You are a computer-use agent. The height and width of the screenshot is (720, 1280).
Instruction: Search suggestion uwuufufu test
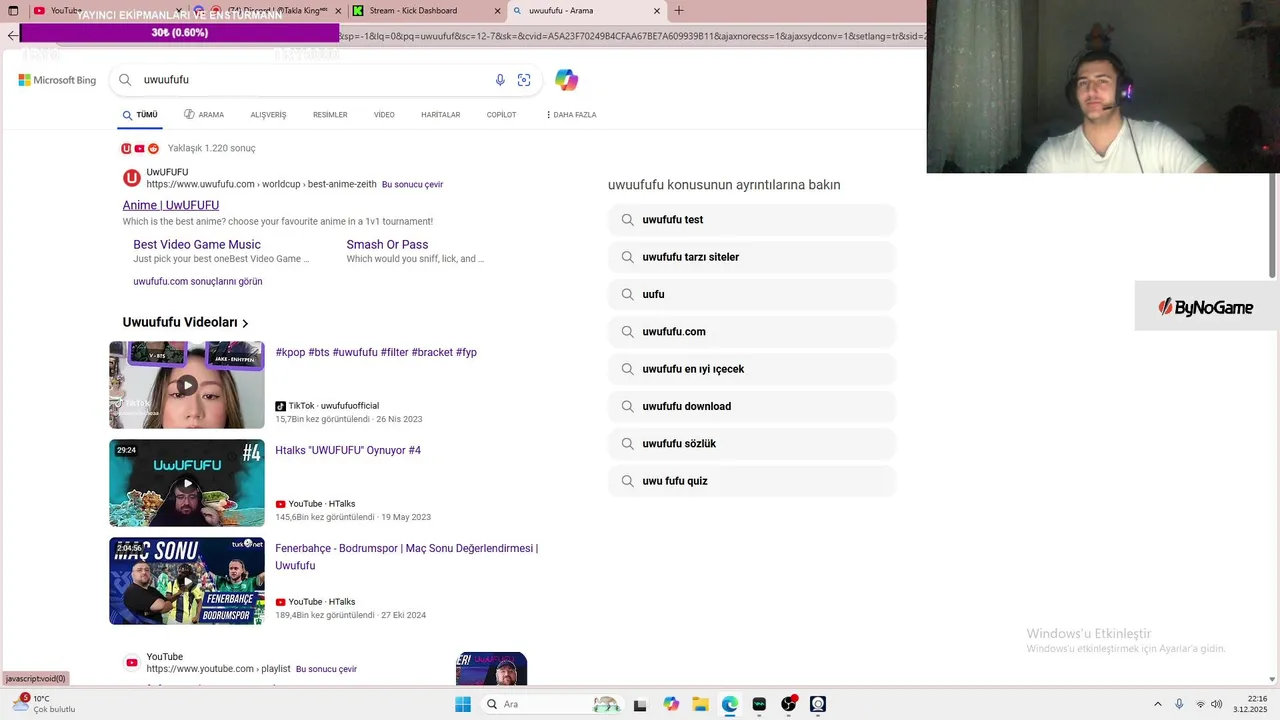click(751, 220)
